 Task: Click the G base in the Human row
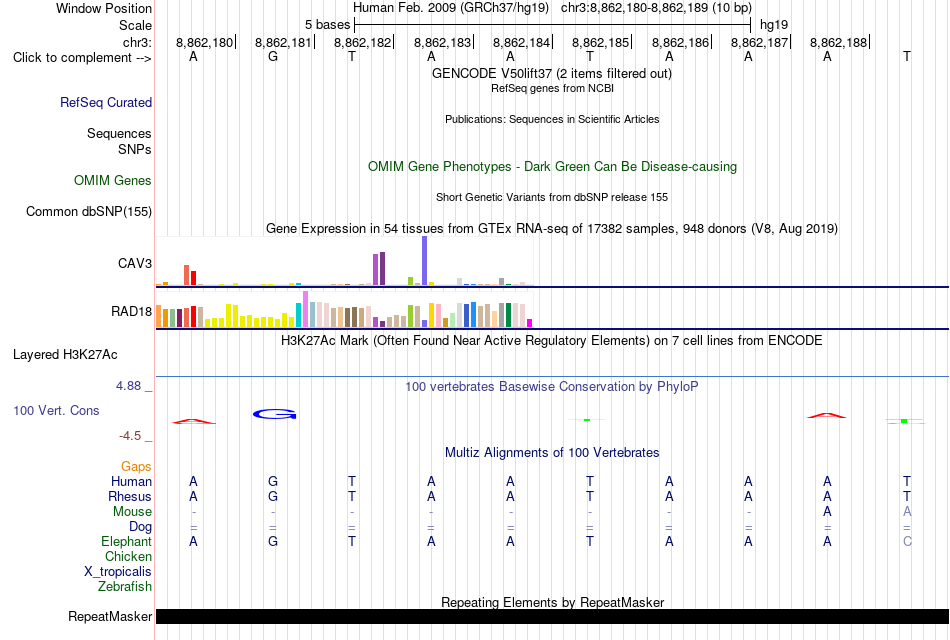[273, 481]
